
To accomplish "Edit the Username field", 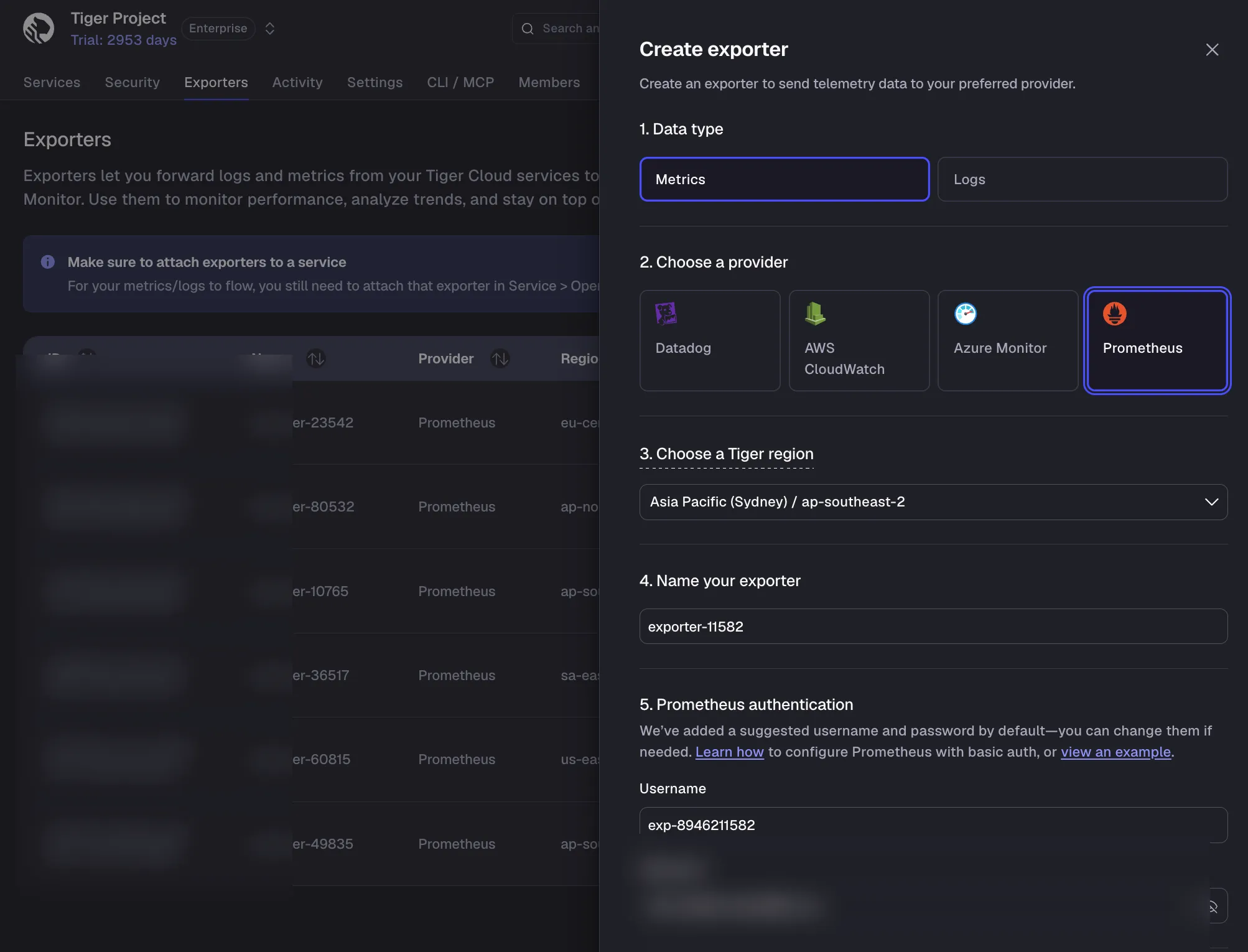I will [x=933, y=825].
